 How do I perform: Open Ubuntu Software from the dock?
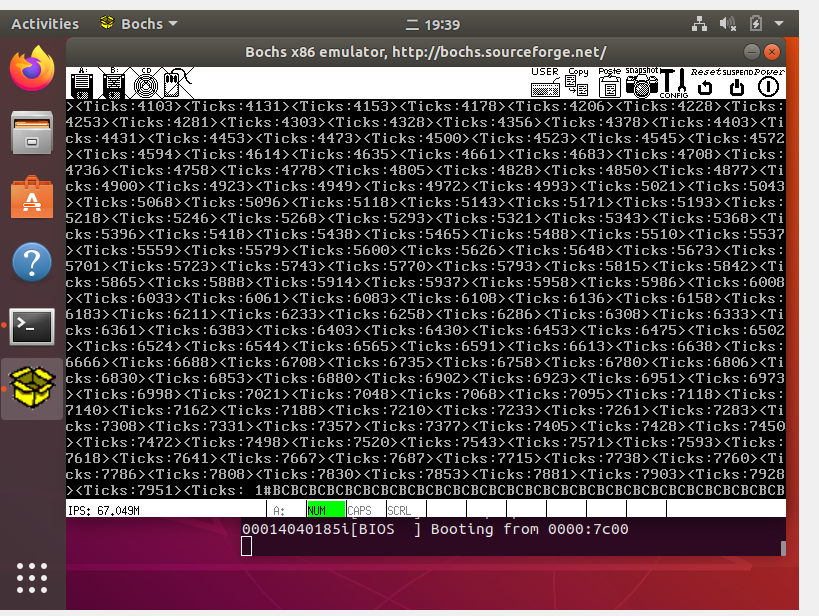[x=32, y=197]
